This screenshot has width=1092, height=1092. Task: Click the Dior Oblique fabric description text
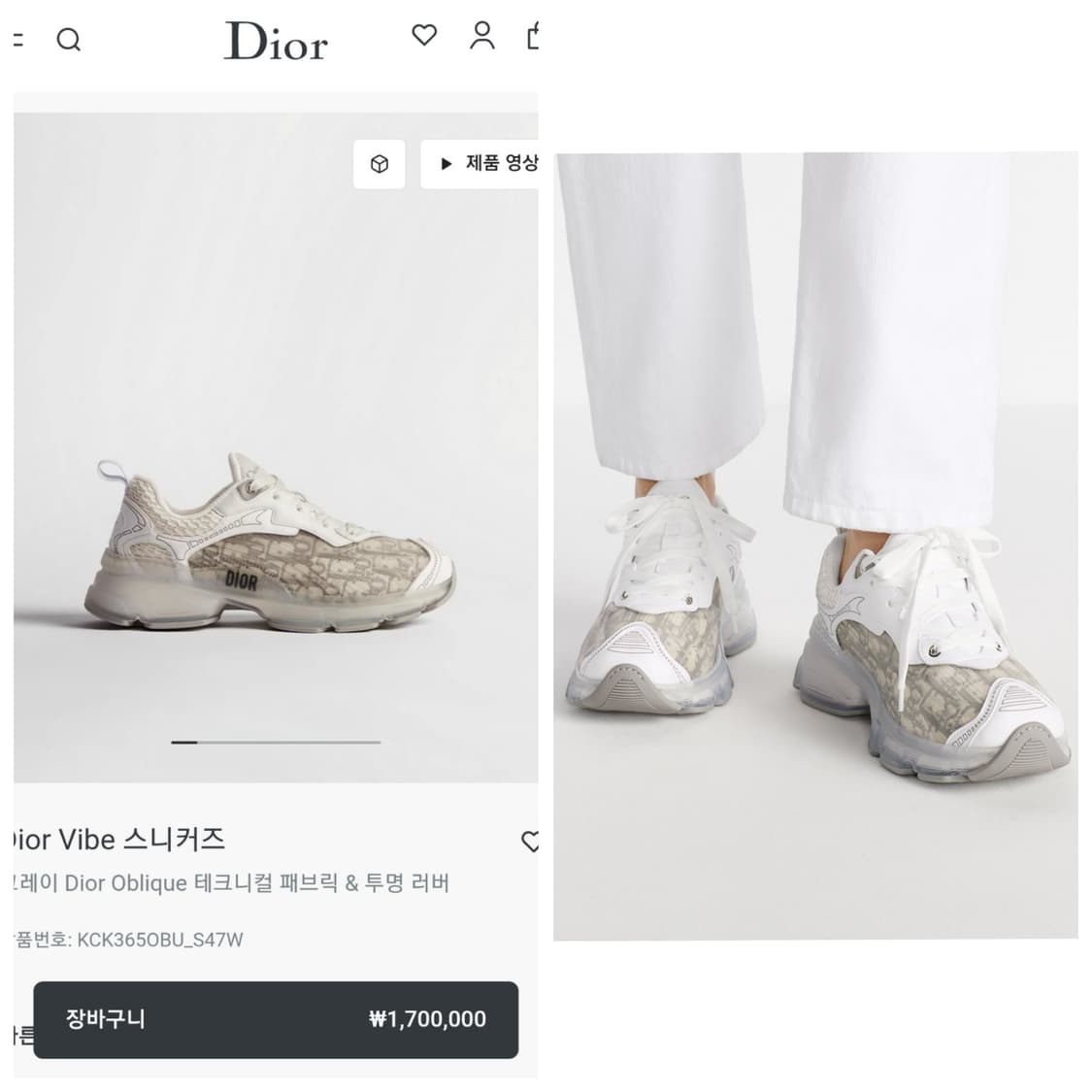(231, 883)
